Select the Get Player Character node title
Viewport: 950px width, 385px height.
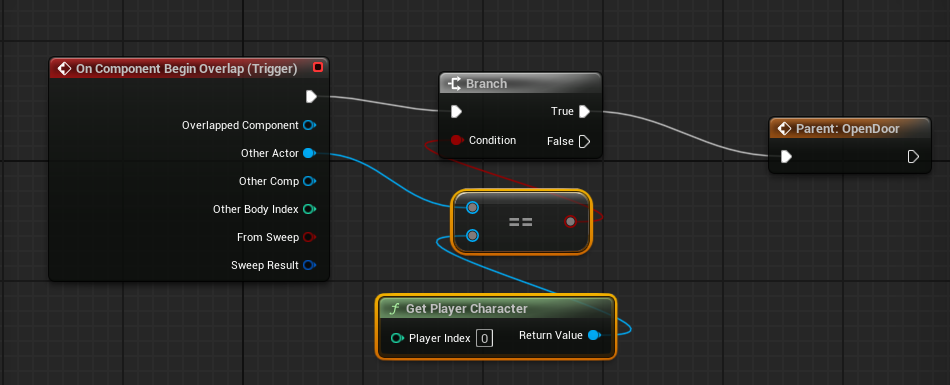tap(467, 309)
